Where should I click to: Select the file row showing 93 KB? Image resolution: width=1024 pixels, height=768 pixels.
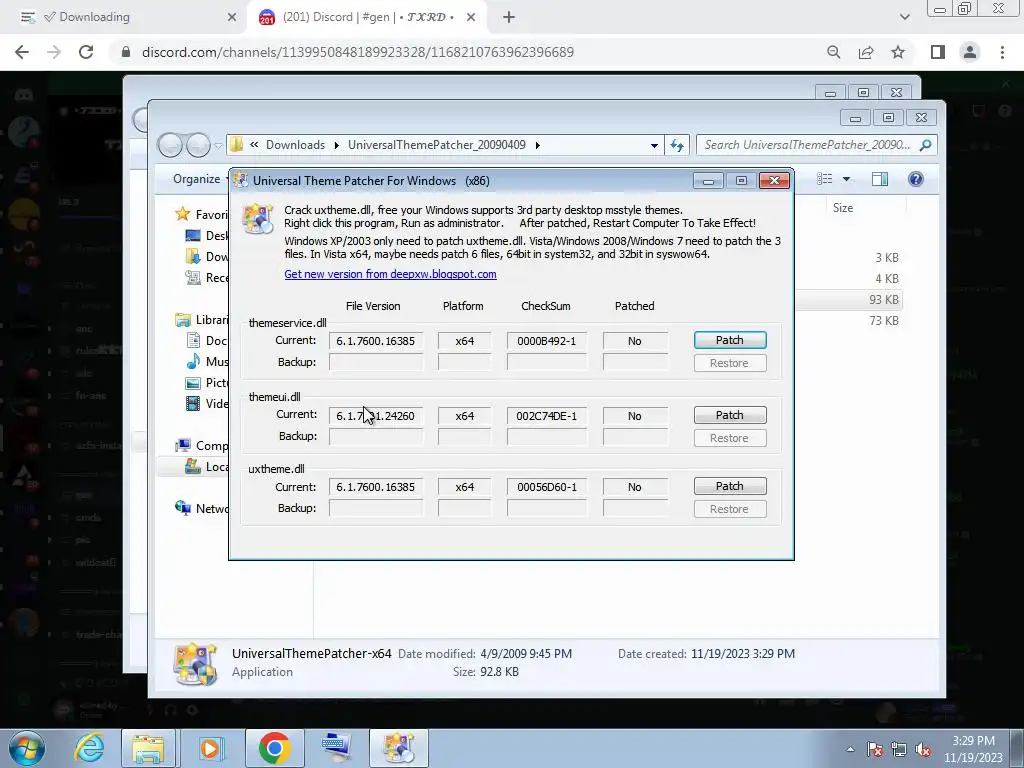(x=849, y=300)
